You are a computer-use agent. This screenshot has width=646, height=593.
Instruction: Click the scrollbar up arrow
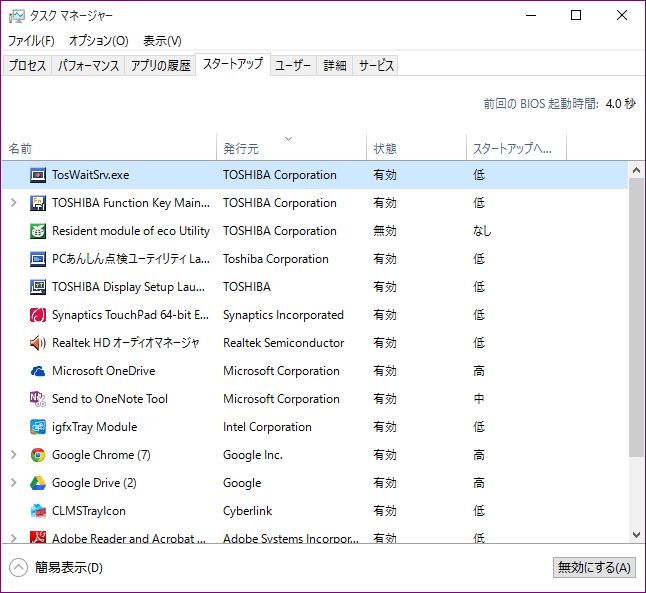click(x=636, y=170)
